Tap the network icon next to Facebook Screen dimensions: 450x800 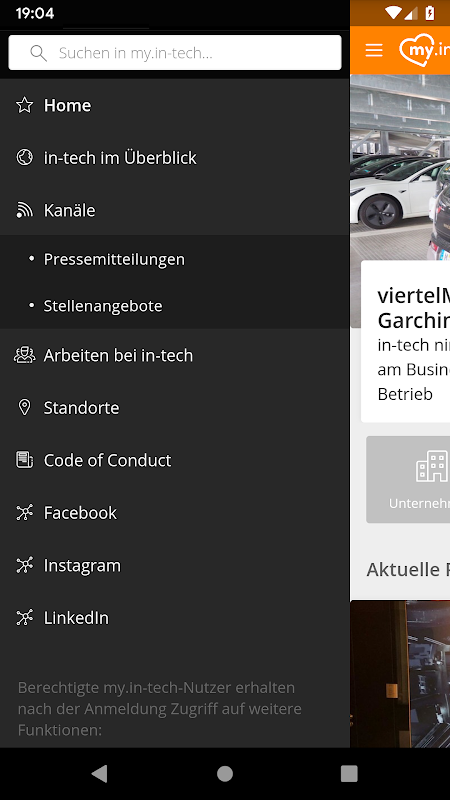[x=24, y=513]
